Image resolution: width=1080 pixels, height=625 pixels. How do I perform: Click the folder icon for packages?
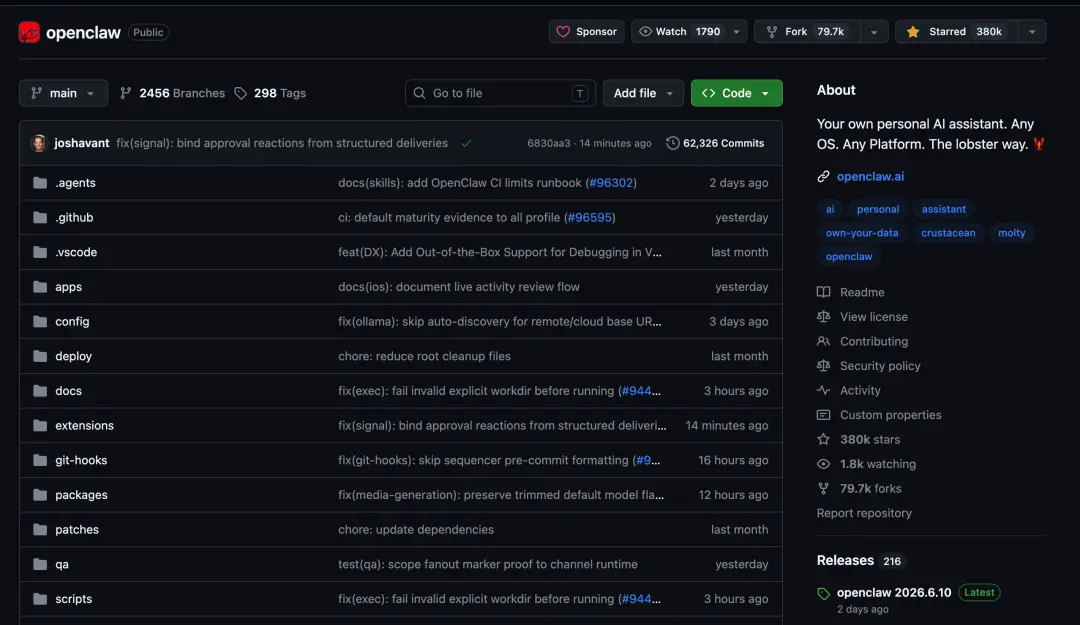pyautogui.click(x=40, y=495)
